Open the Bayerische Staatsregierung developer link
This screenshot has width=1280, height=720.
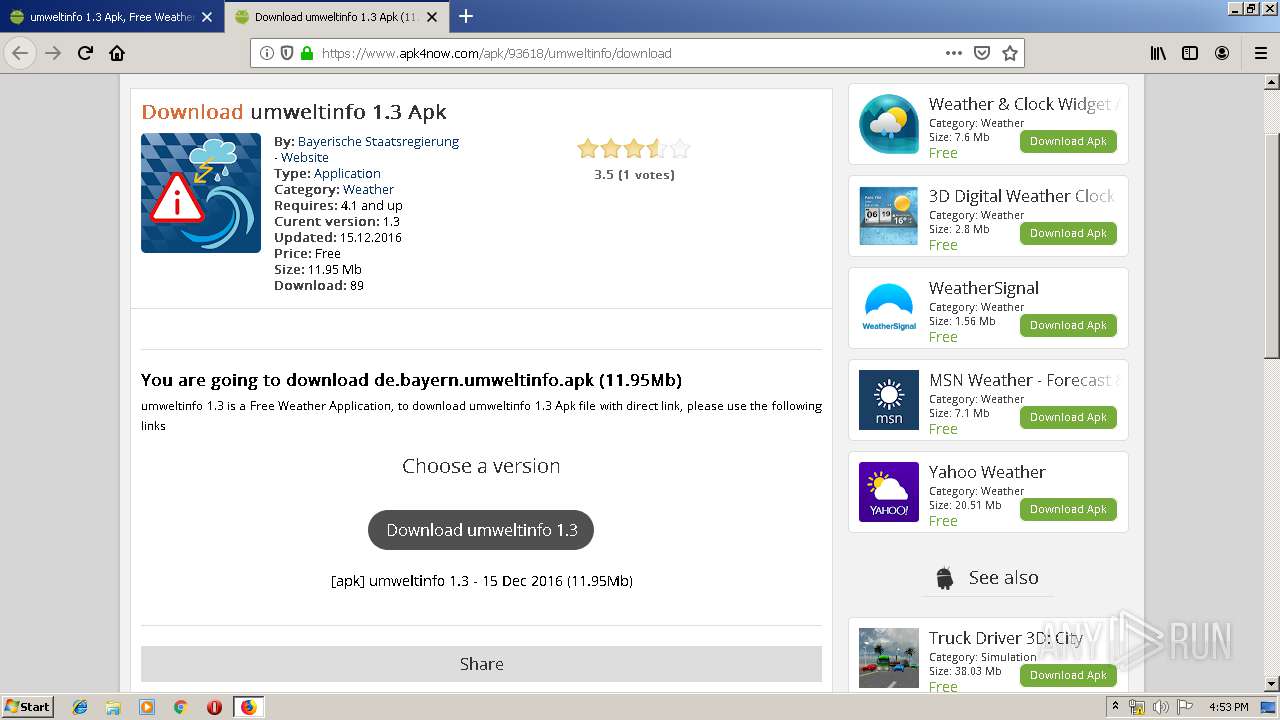tap(378, 142)
